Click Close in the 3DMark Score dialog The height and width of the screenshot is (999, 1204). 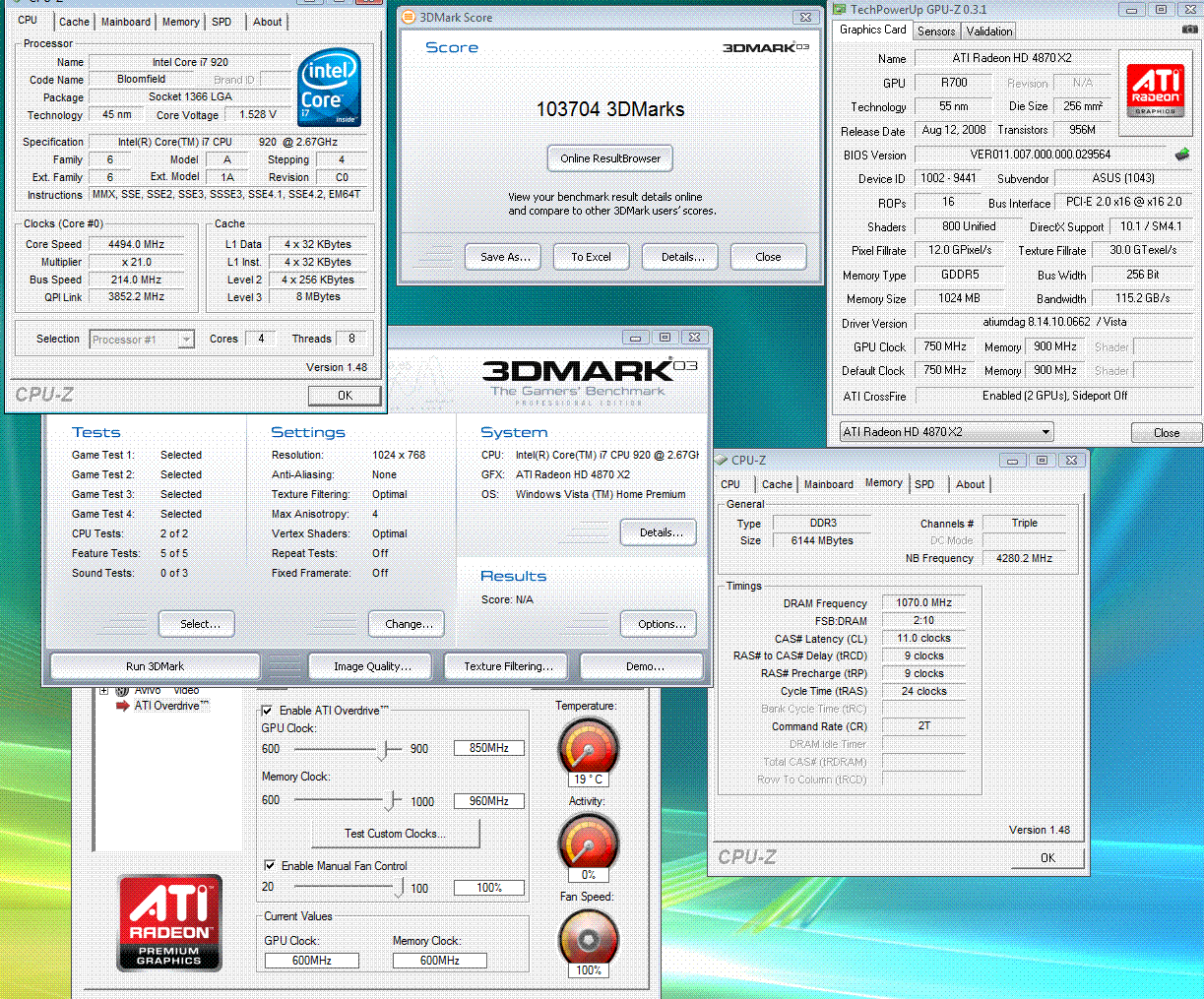point(768,257)
